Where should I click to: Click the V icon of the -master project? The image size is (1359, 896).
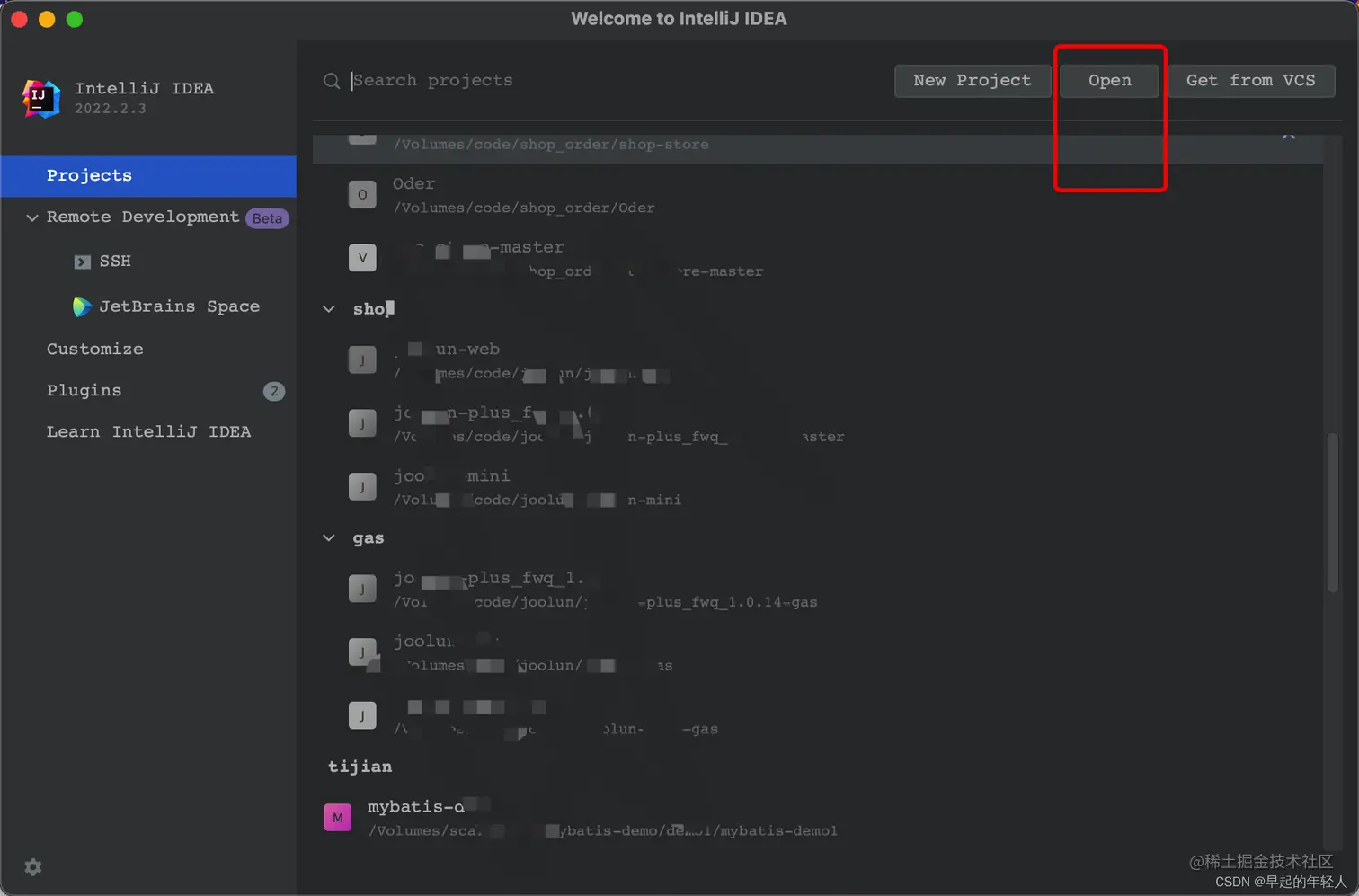tap(362, 258)
